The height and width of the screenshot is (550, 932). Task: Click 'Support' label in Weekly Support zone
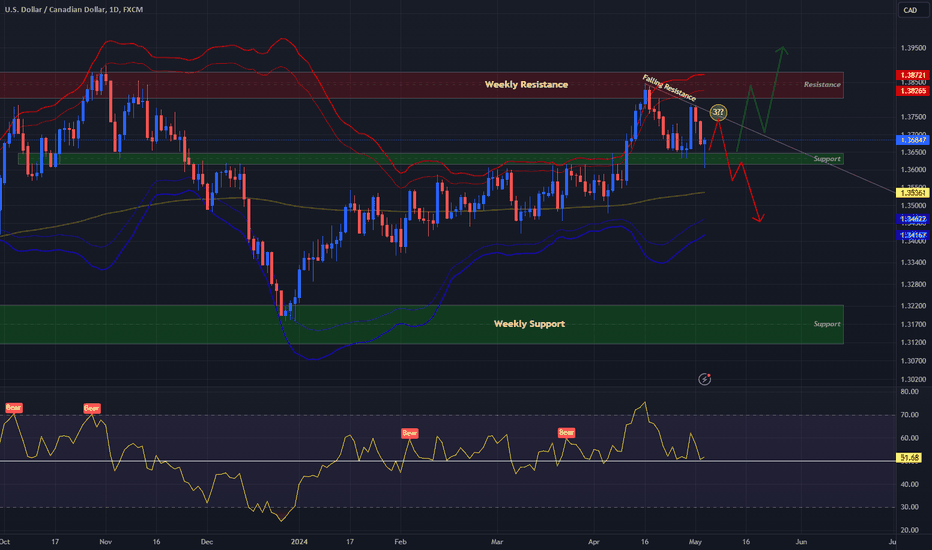coord(827,324)
